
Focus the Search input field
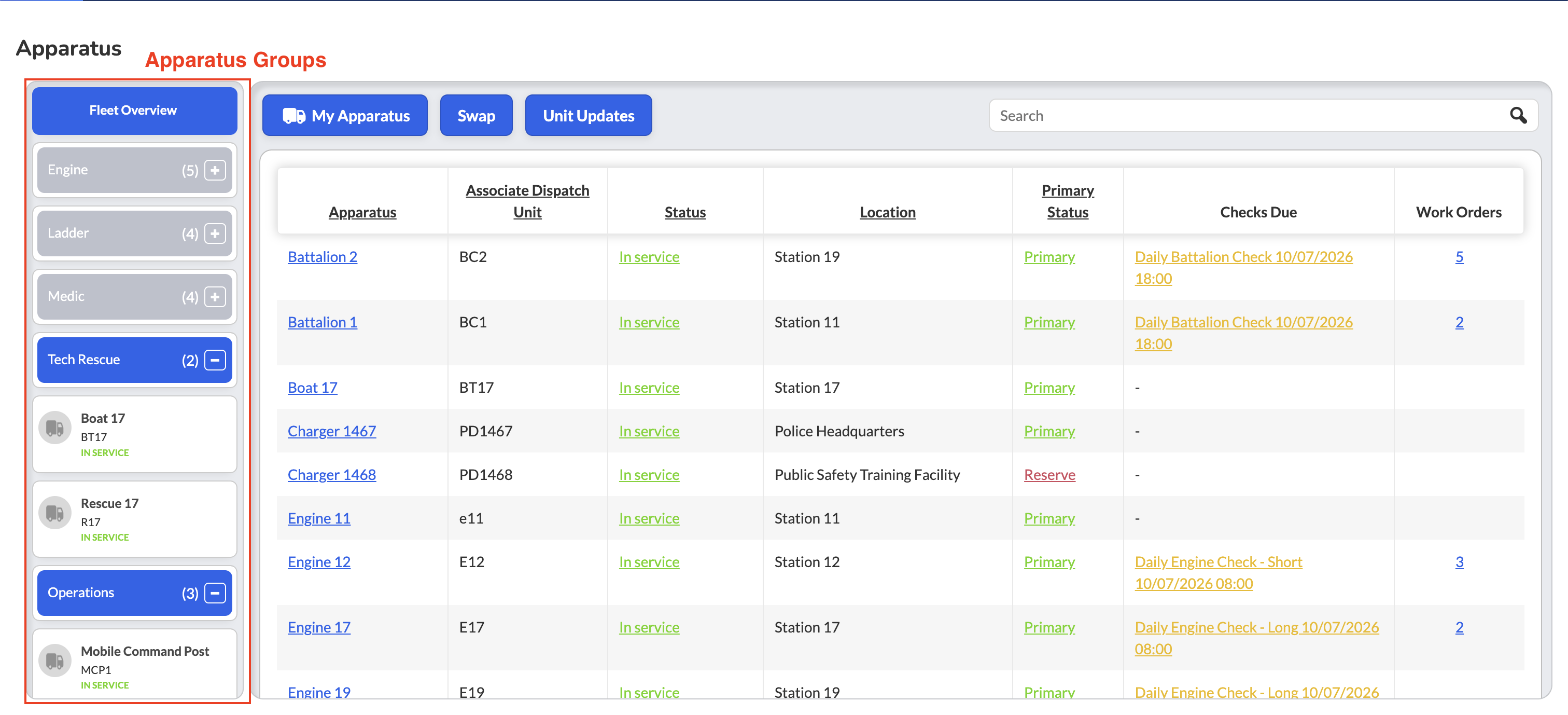tap(1264, 116)
